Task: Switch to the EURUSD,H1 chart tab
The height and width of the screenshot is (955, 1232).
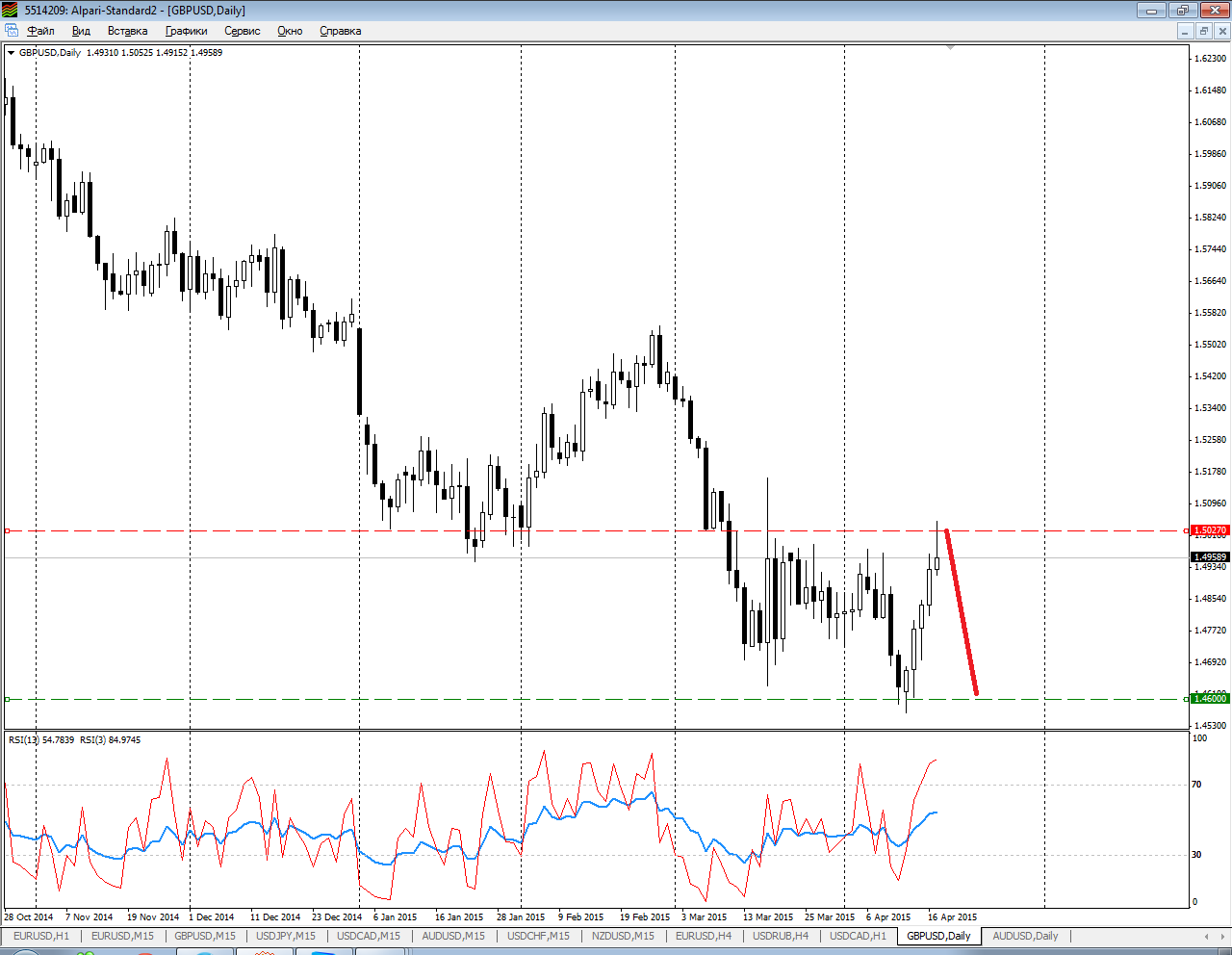Action: click(x=41, y=936)
